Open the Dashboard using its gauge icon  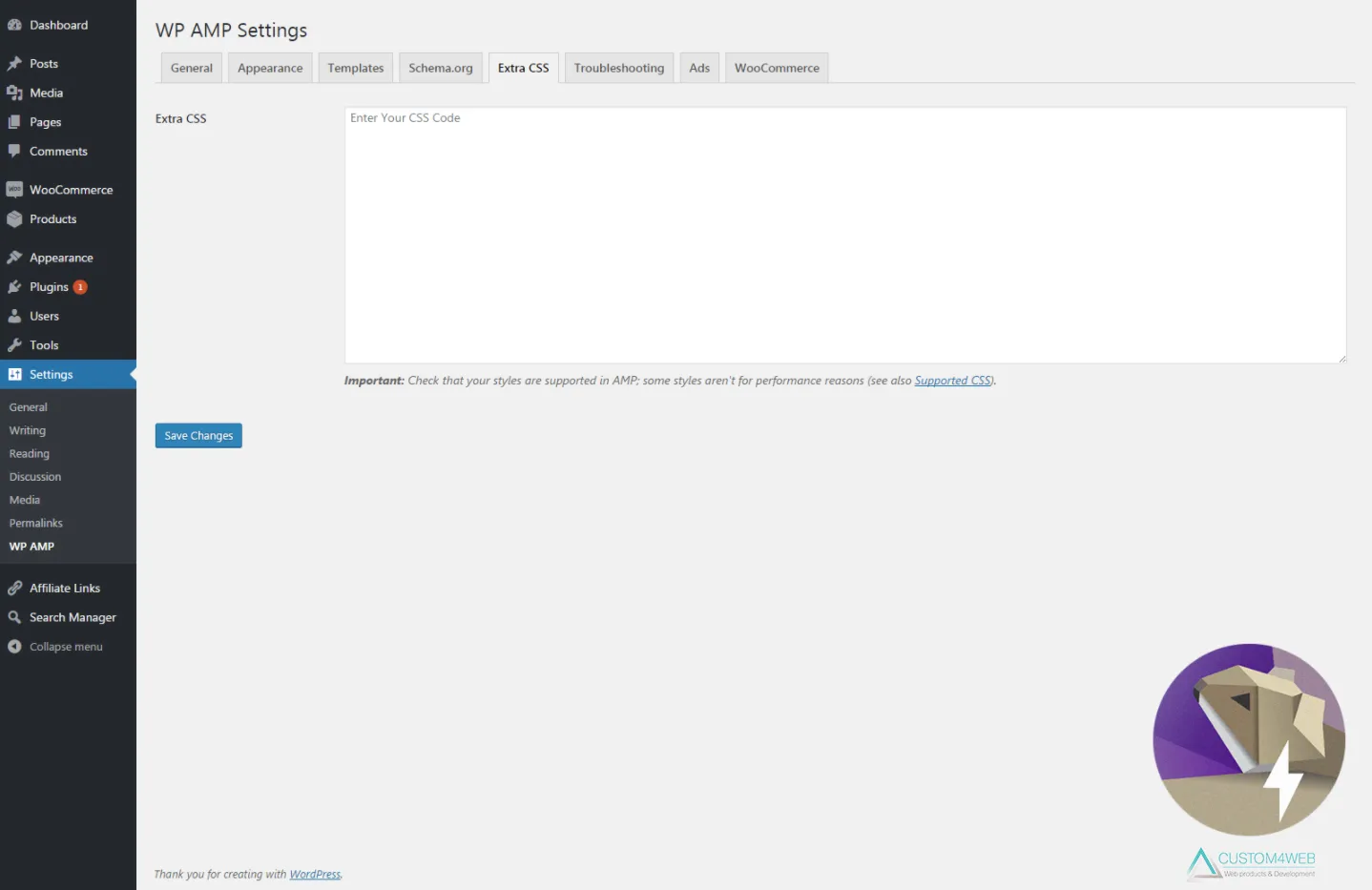pyautogui.click(x=15, y=25)
